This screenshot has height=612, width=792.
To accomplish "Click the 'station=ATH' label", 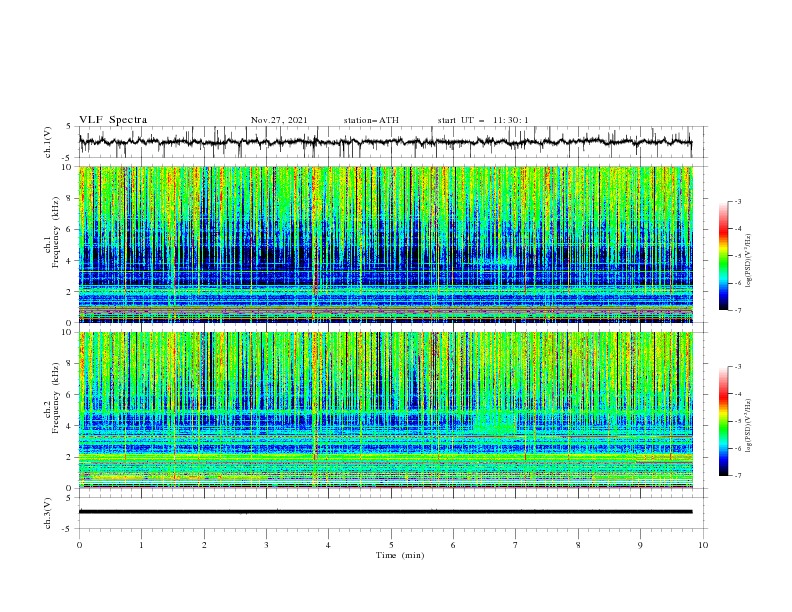I will pos(371,120).
